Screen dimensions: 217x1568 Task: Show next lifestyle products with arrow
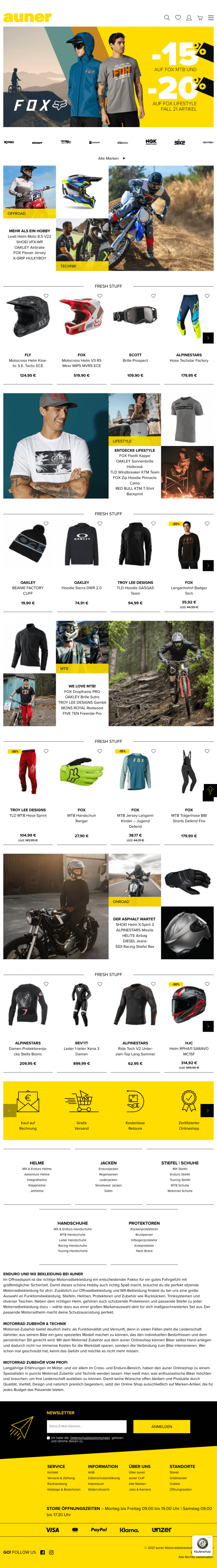tap(208, 565)
